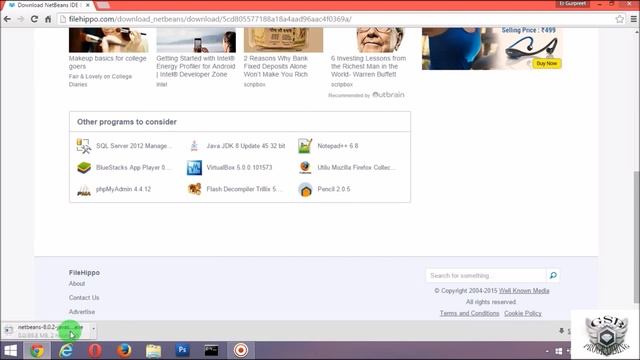The width and height of the screenshot is (640, 360).
Task: Click the browser forward arrow
Action: point(21,19)
